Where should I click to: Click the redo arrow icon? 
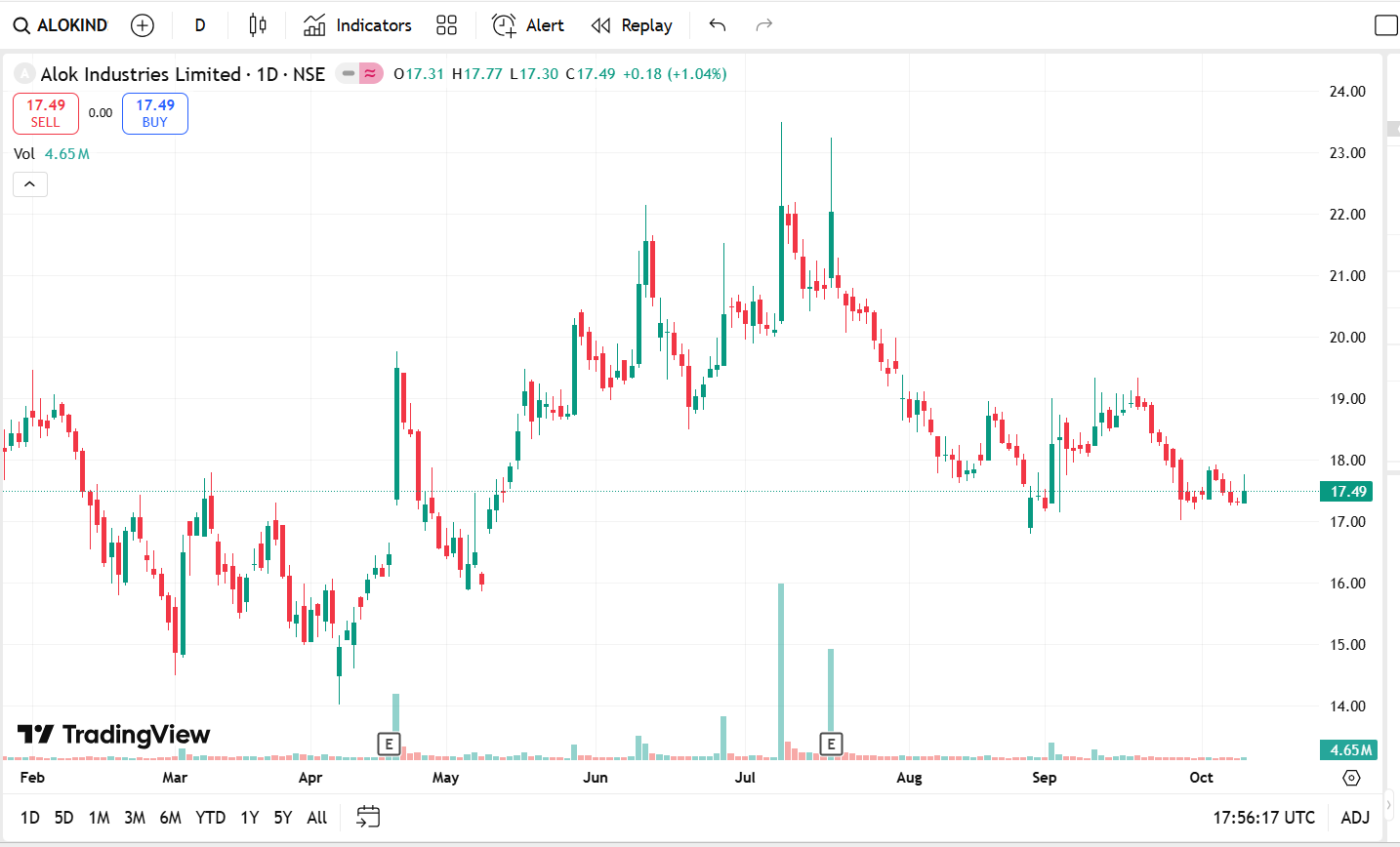pyautogui.click(x=764, y=25)
